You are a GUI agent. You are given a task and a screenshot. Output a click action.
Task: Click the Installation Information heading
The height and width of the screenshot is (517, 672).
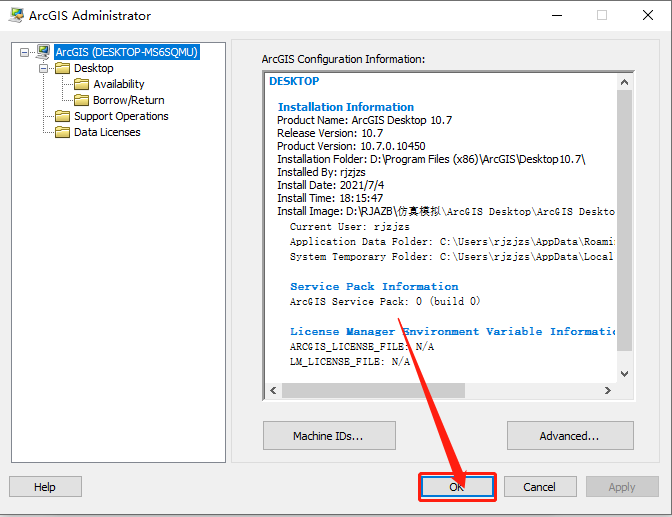click(346, 107)
